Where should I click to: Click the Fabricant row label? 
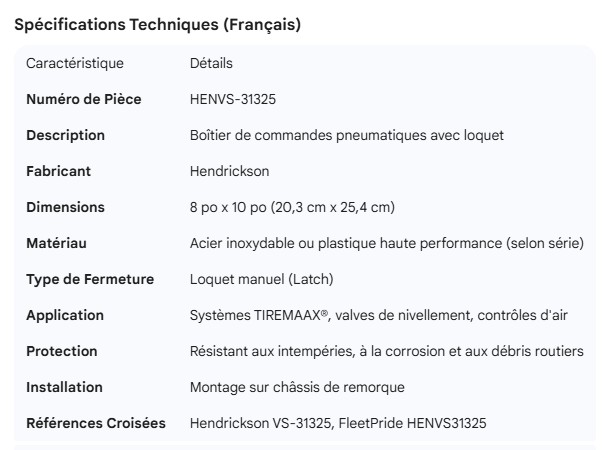(58, 172)
